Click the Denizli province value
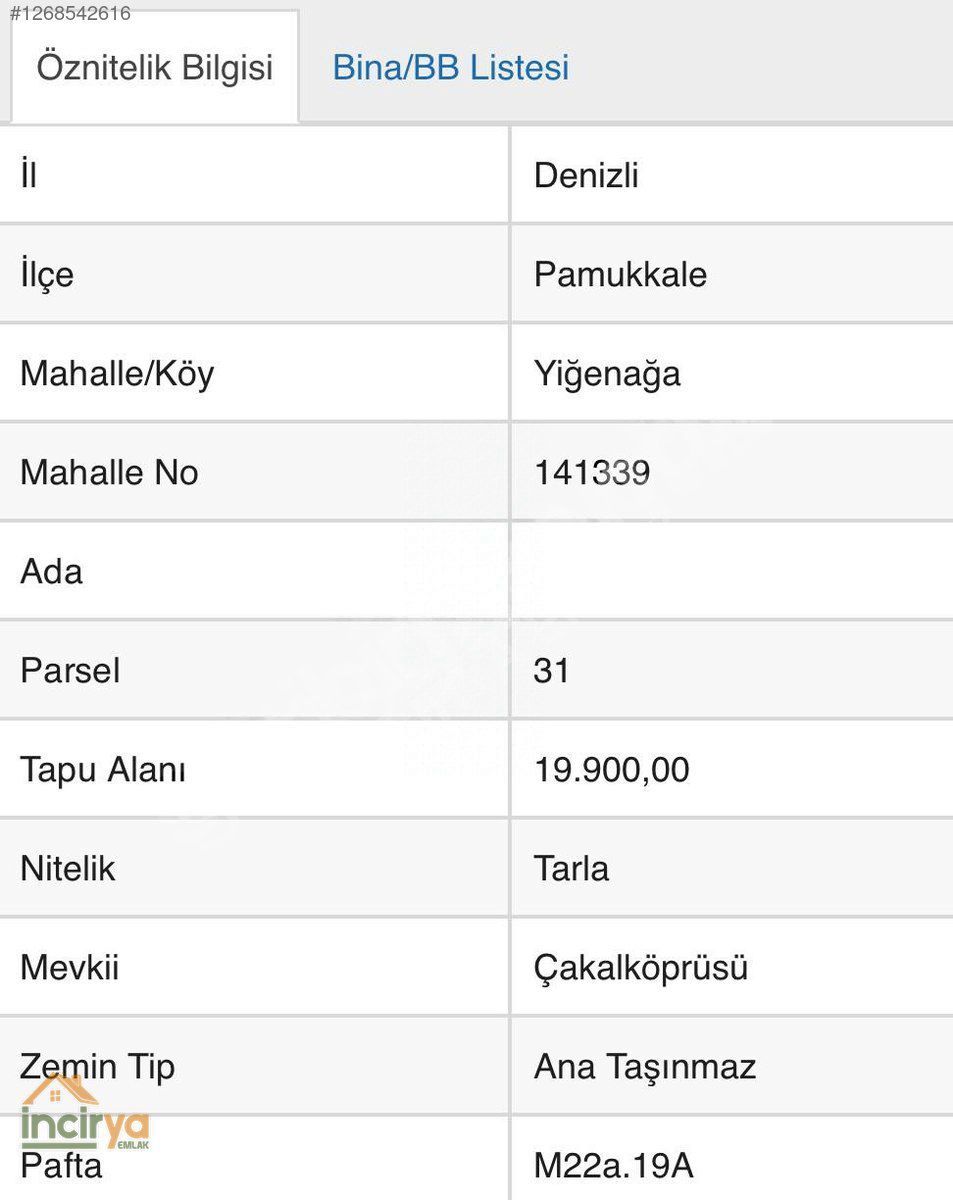953x1200 pixels. (586, 176)
